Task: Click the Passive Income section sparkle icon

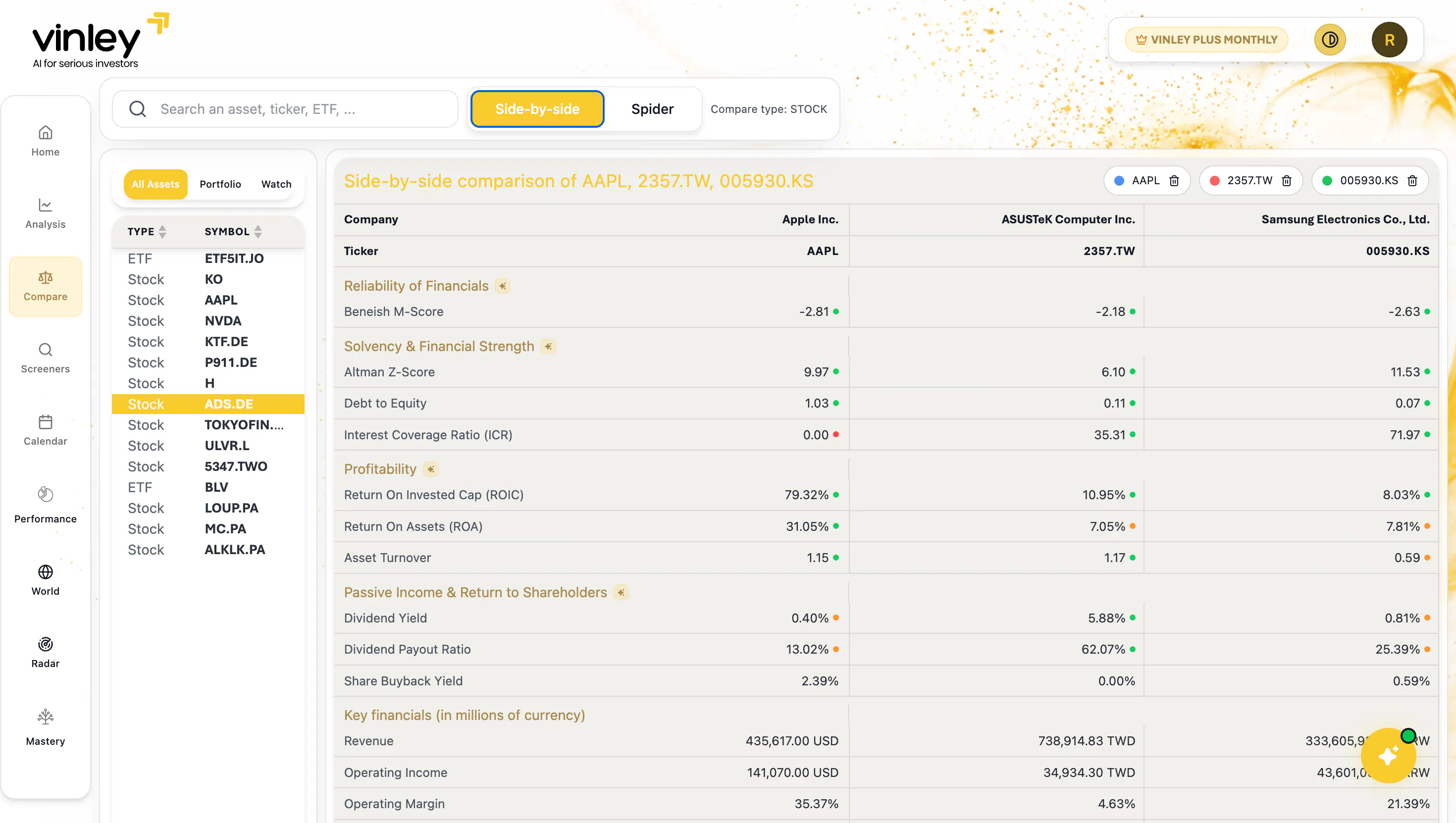Action: 621,592
